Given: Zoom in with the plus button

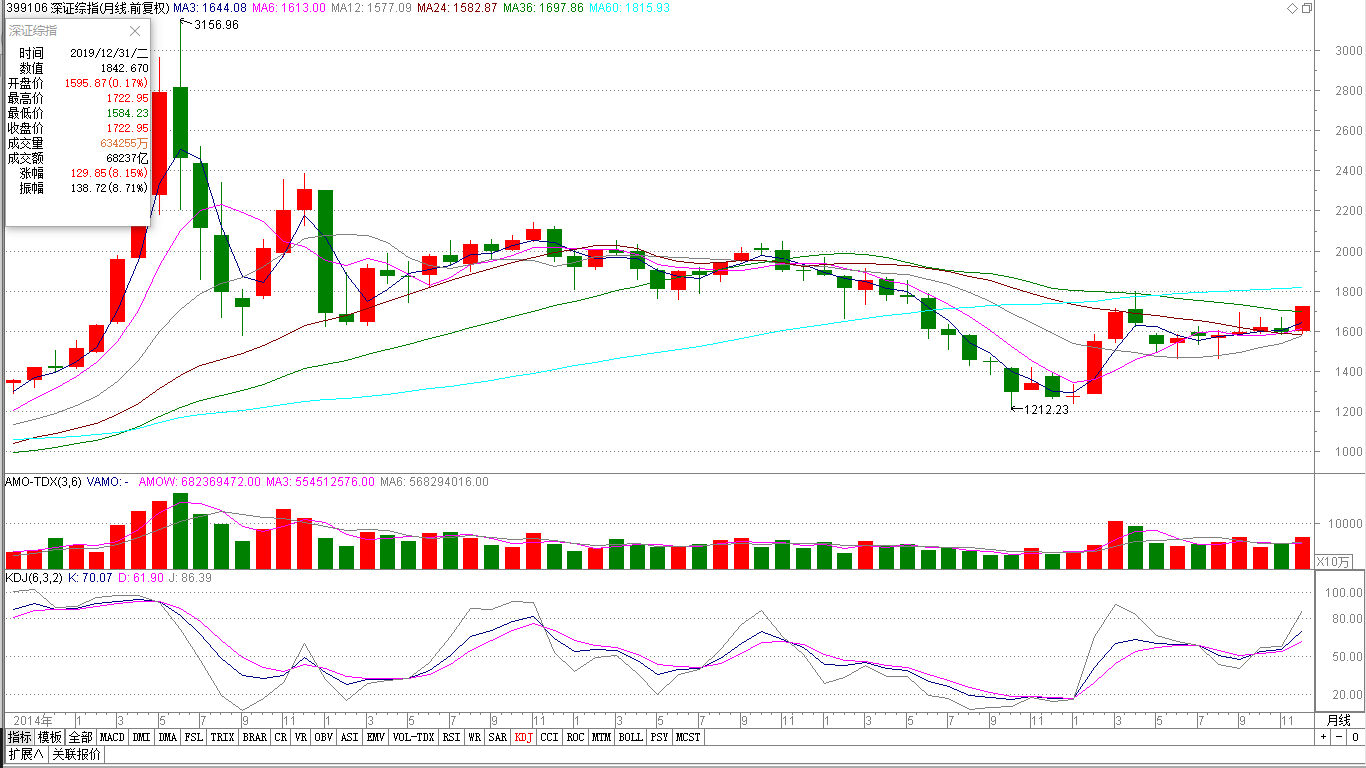Looking at the screenshot, I should tap(1323, 737).
